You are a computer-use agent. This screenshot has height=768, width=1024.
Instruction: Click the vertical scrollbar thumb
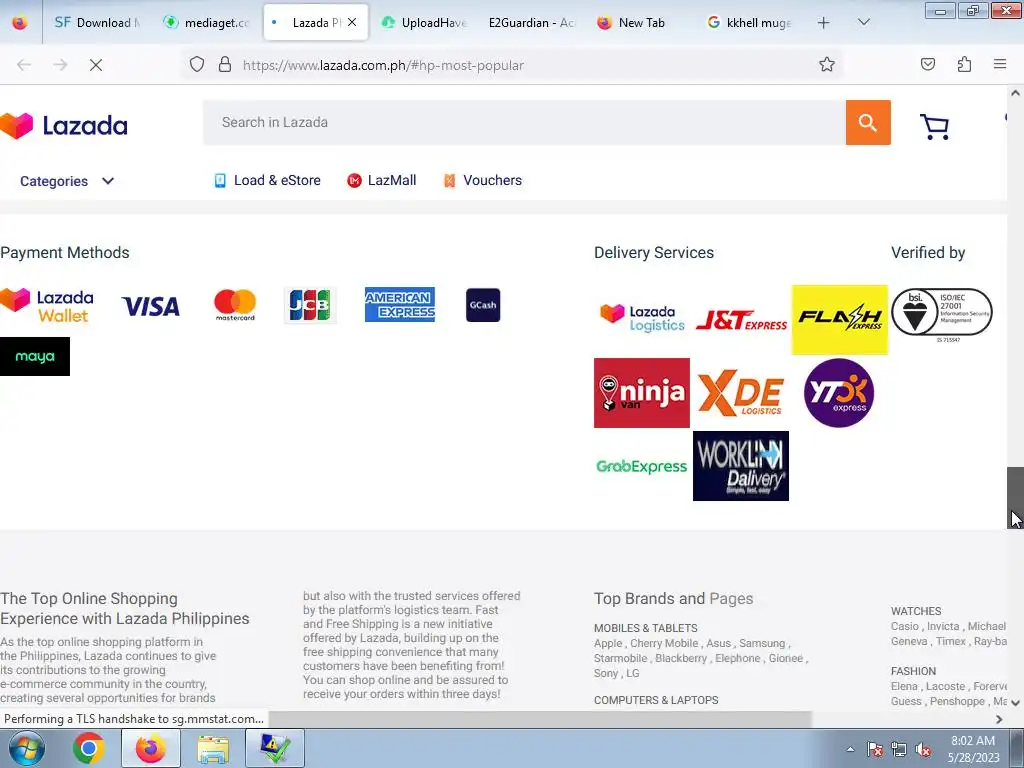pyautogui.click(x=1016, y=498)
